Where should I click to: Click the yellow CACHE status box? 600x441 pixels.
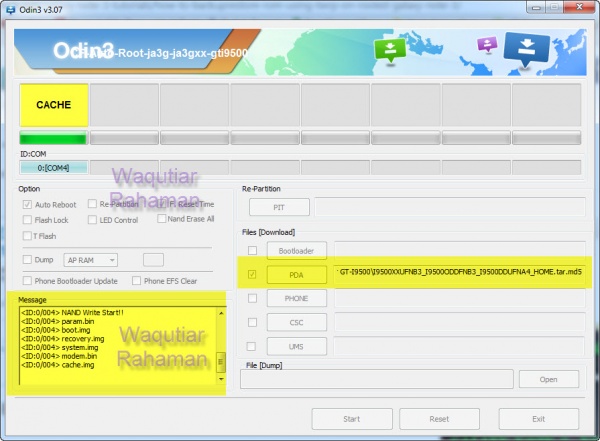pyautogui.click(x=54, y=105)
